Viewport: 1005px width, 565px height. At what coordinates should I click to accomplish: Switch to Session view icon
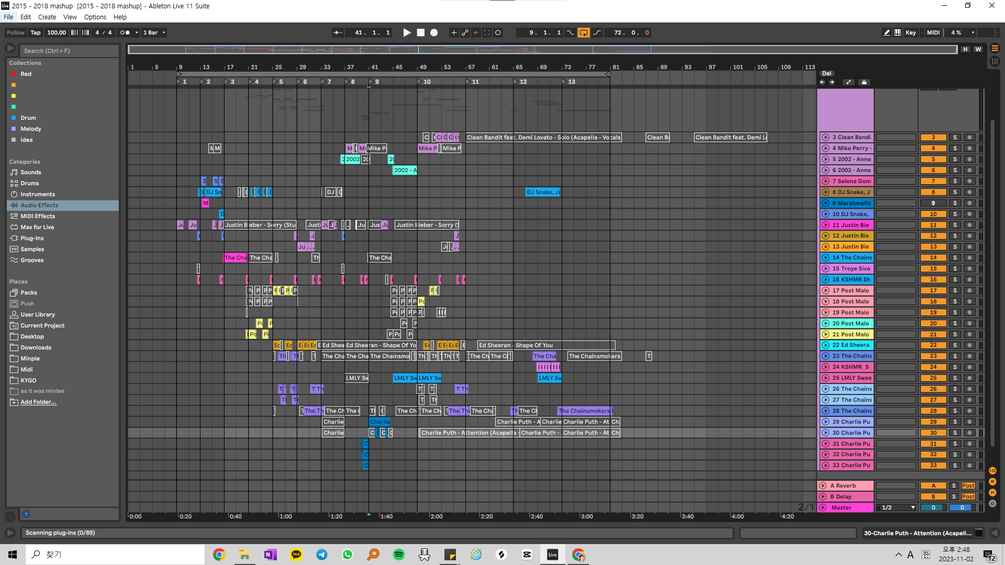(995, 61)
